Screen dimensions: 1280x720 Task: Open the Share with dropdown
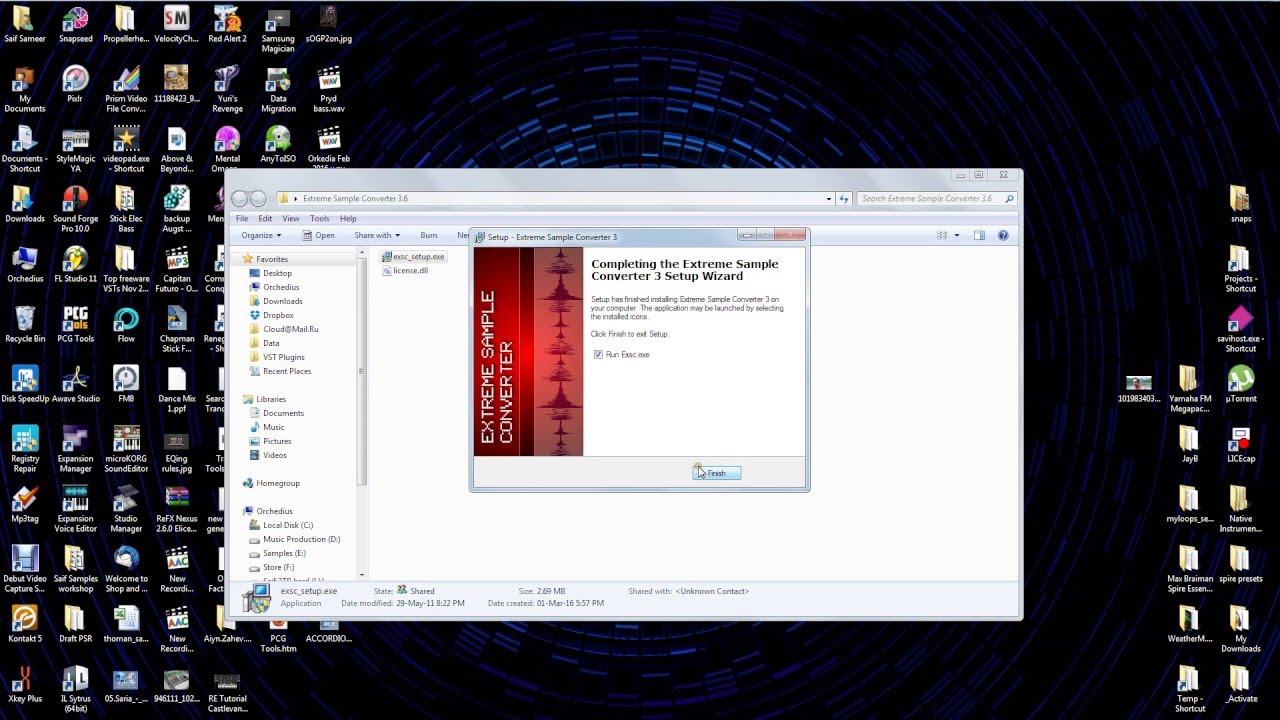click(376, 235)
